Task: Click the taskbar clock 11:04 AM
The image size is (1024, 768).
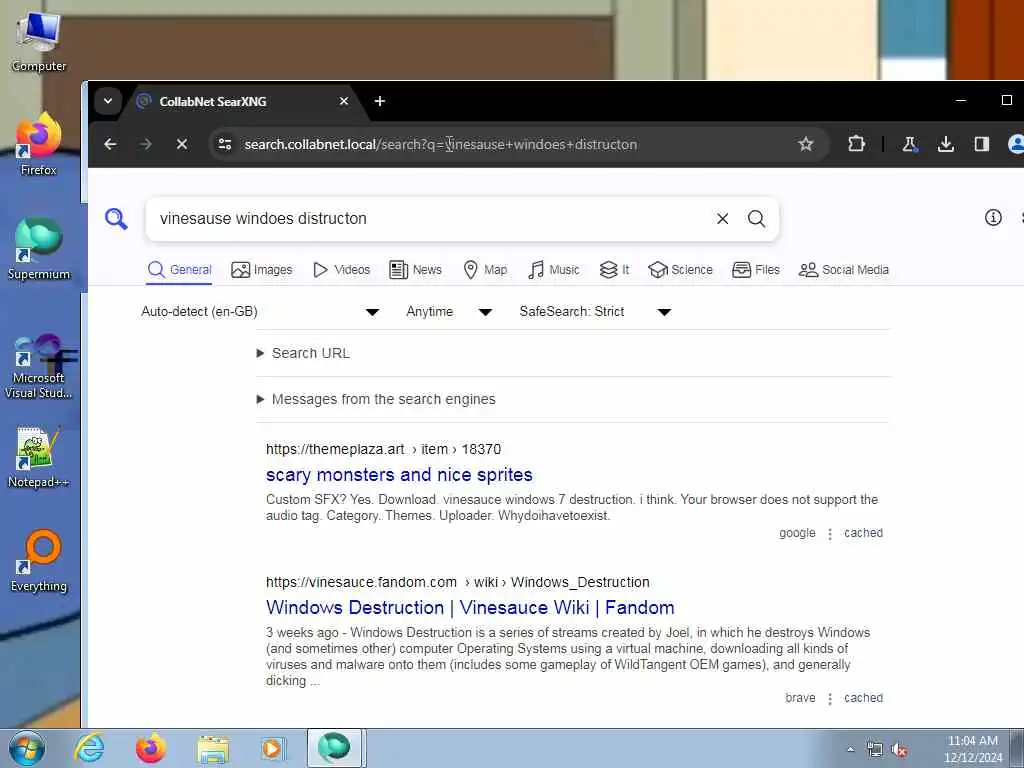Action: click(x=973, y=749)
